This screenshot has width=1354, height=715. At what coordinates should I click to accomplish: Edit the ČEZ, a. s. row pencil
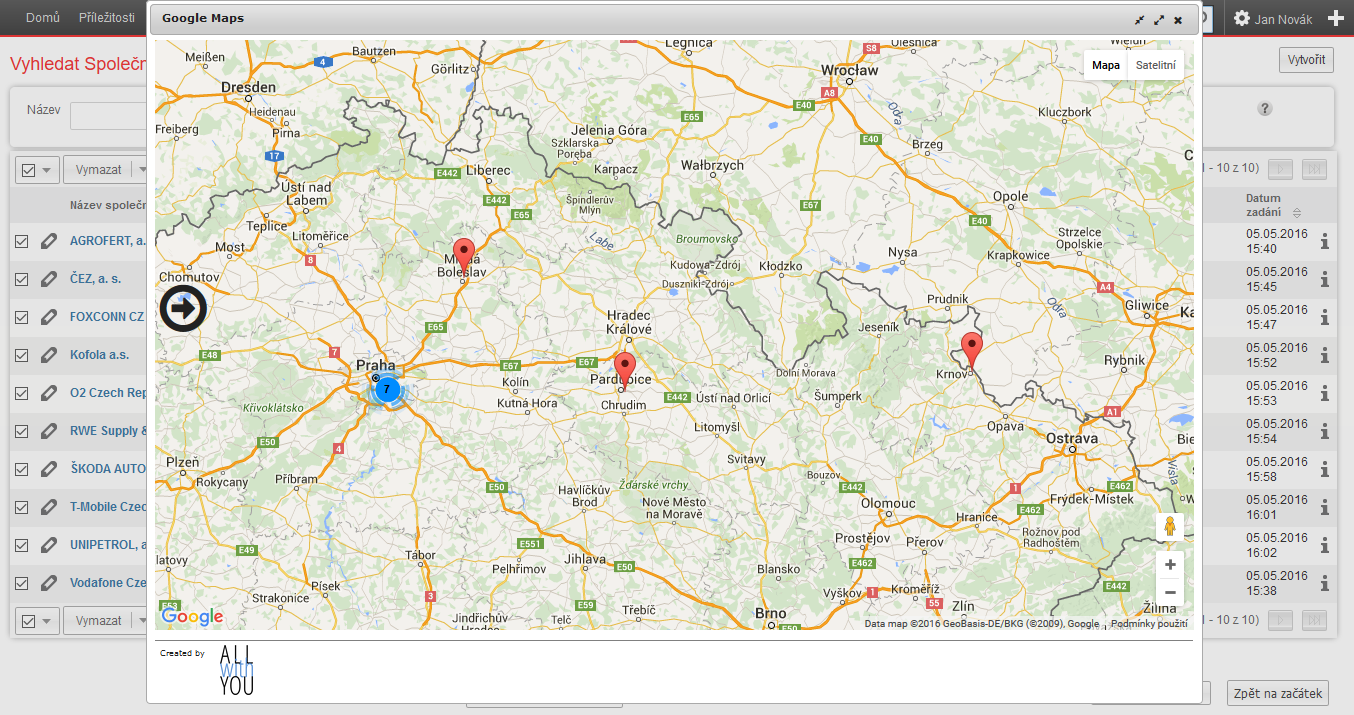pos(49,279)
